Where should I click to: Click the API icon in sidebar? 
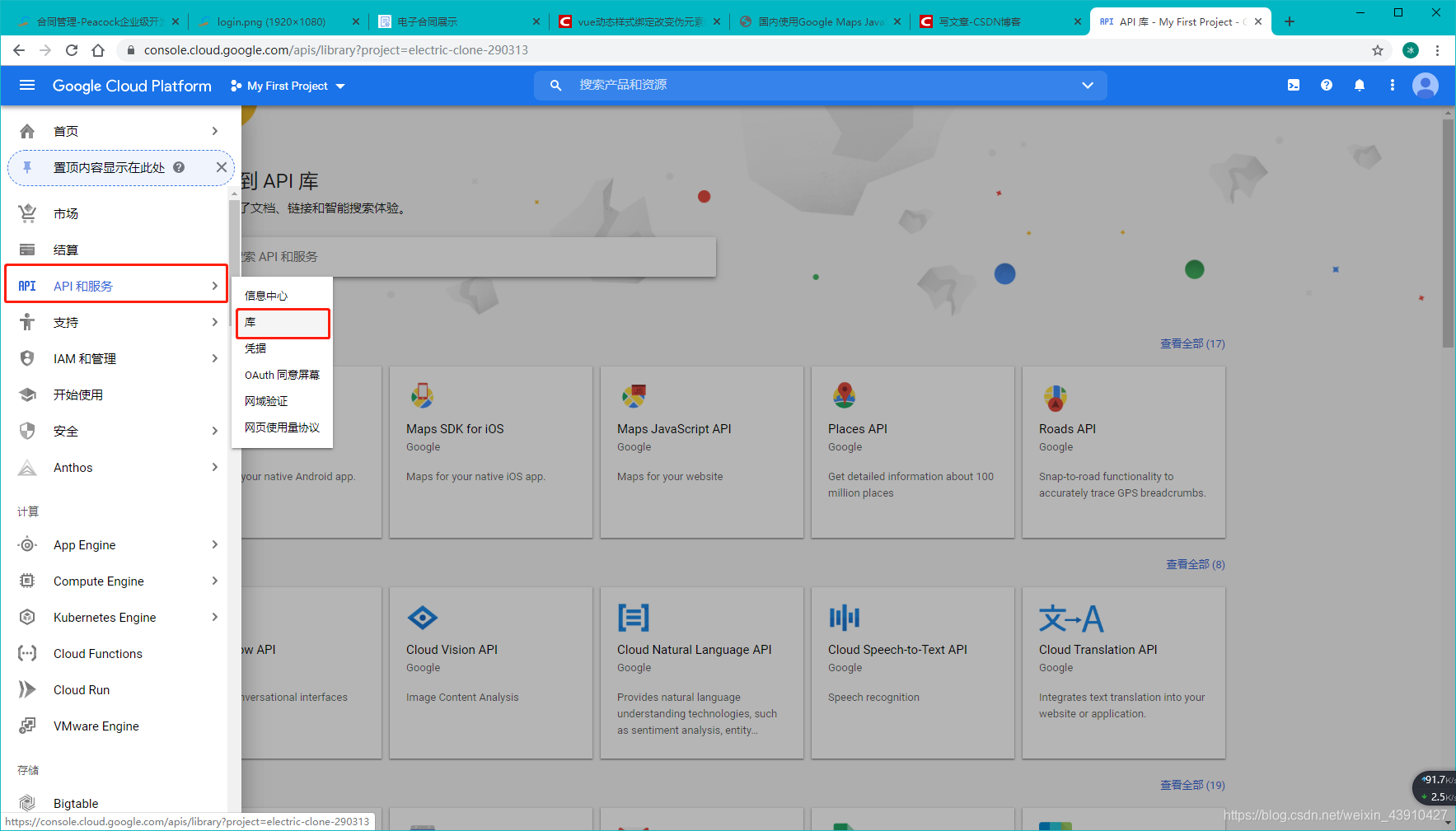[x=27, y=286]
